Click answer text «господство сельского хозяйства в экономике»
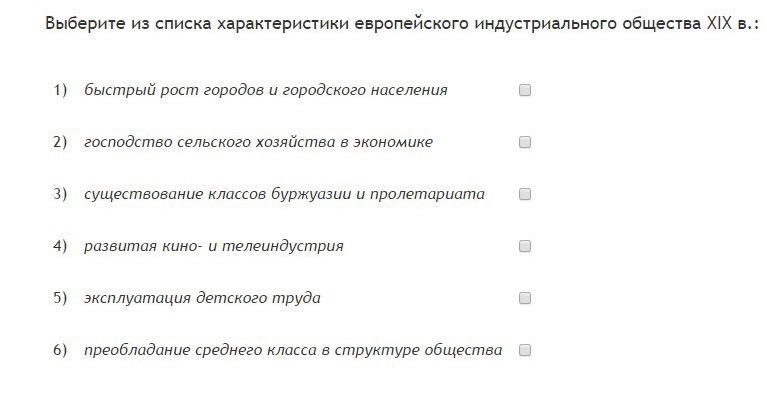This screenshot has width=767, height=394. pyautogui.click(x=258, y=142)
